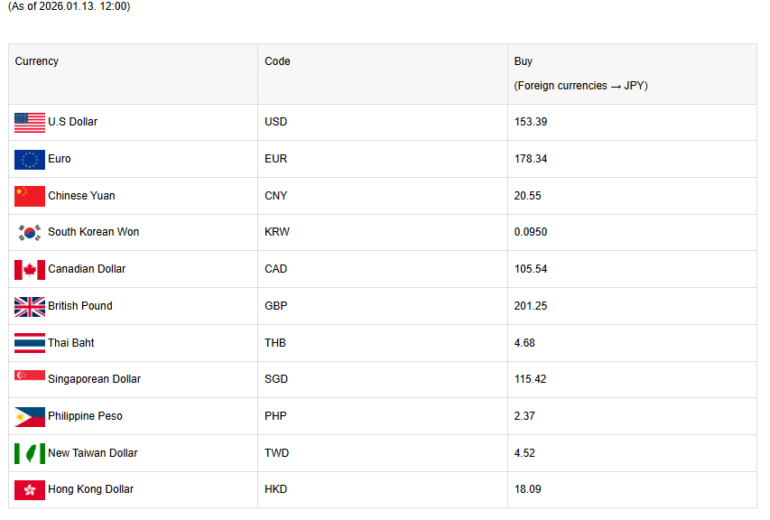Image resolution: width=770 pixels, height=520 pixels.
Task: Click the U.S. flag icon
Action: pyautogui.click(x=30, y=122)
